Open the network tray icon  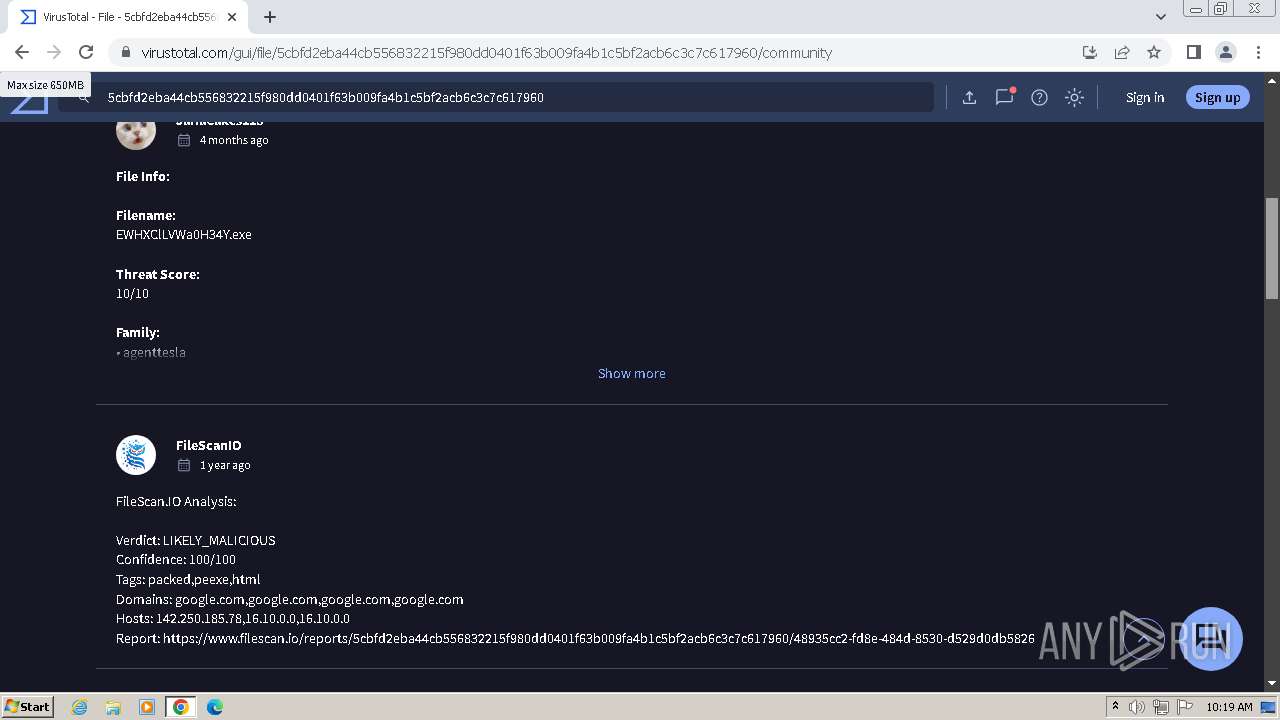point(1161,707)
